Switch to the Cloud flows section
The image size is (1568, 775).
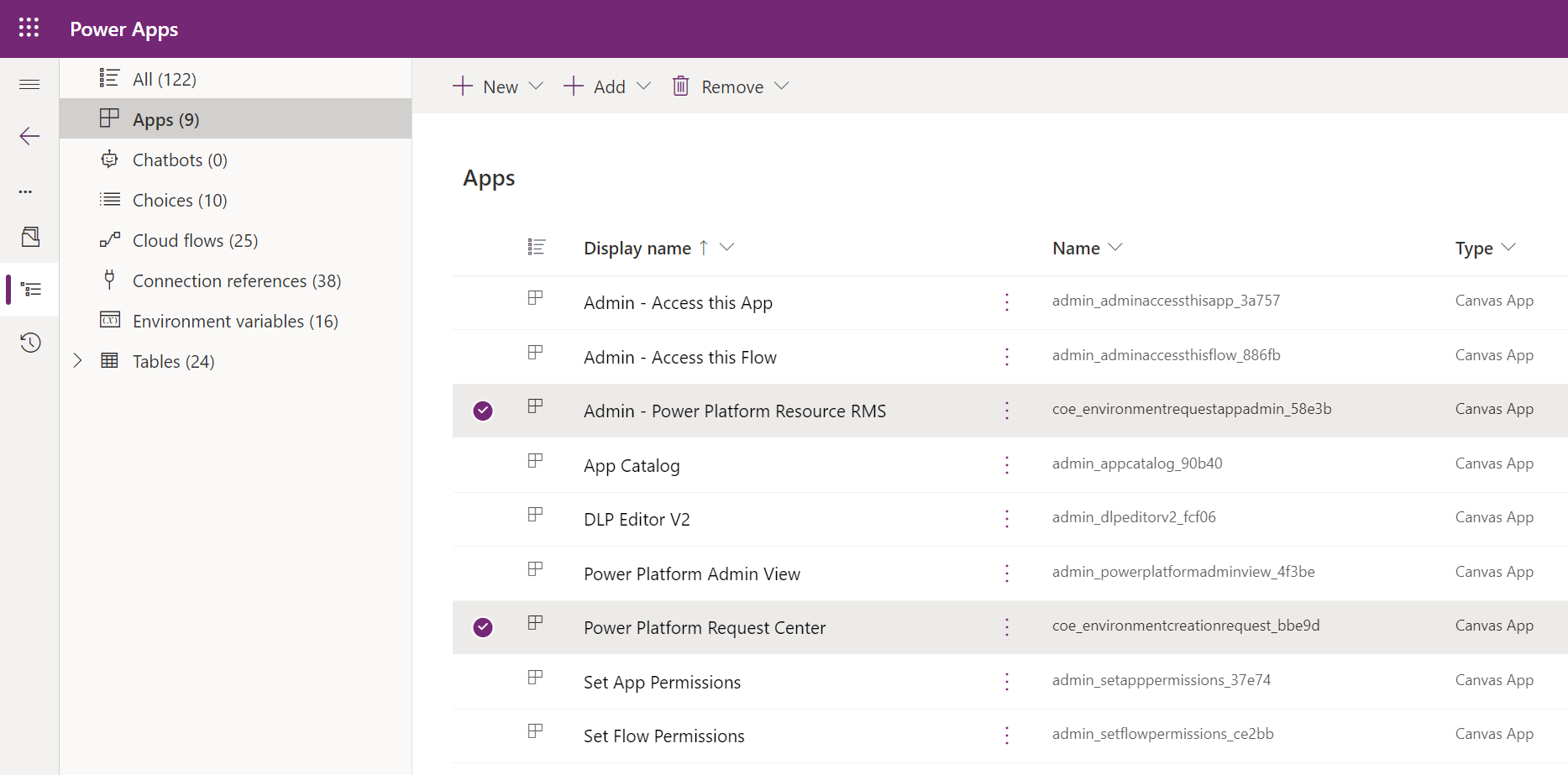[195, 239]
